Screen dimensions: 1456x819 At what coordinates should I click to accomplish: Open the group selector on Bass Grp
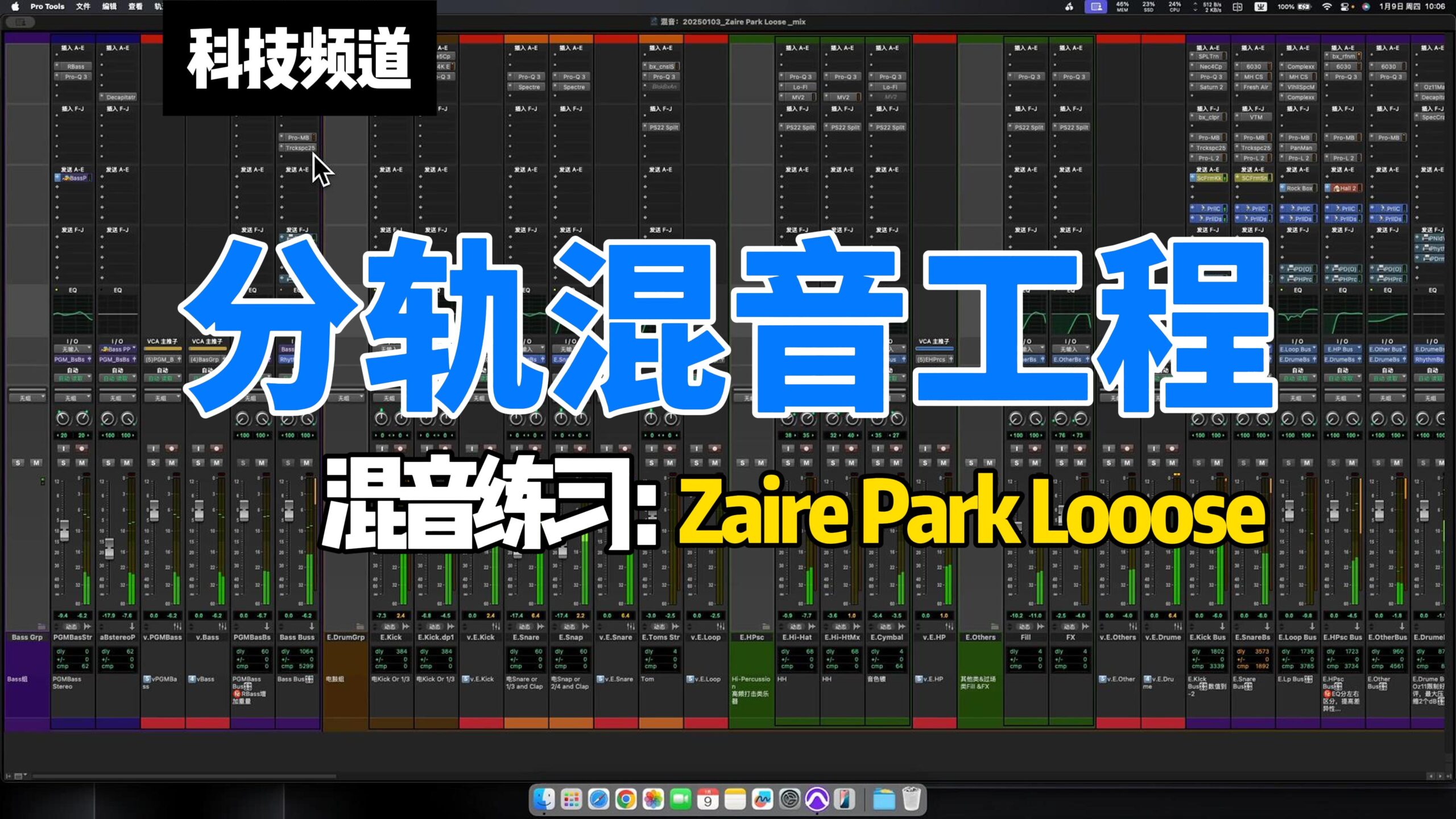(27, 398)
